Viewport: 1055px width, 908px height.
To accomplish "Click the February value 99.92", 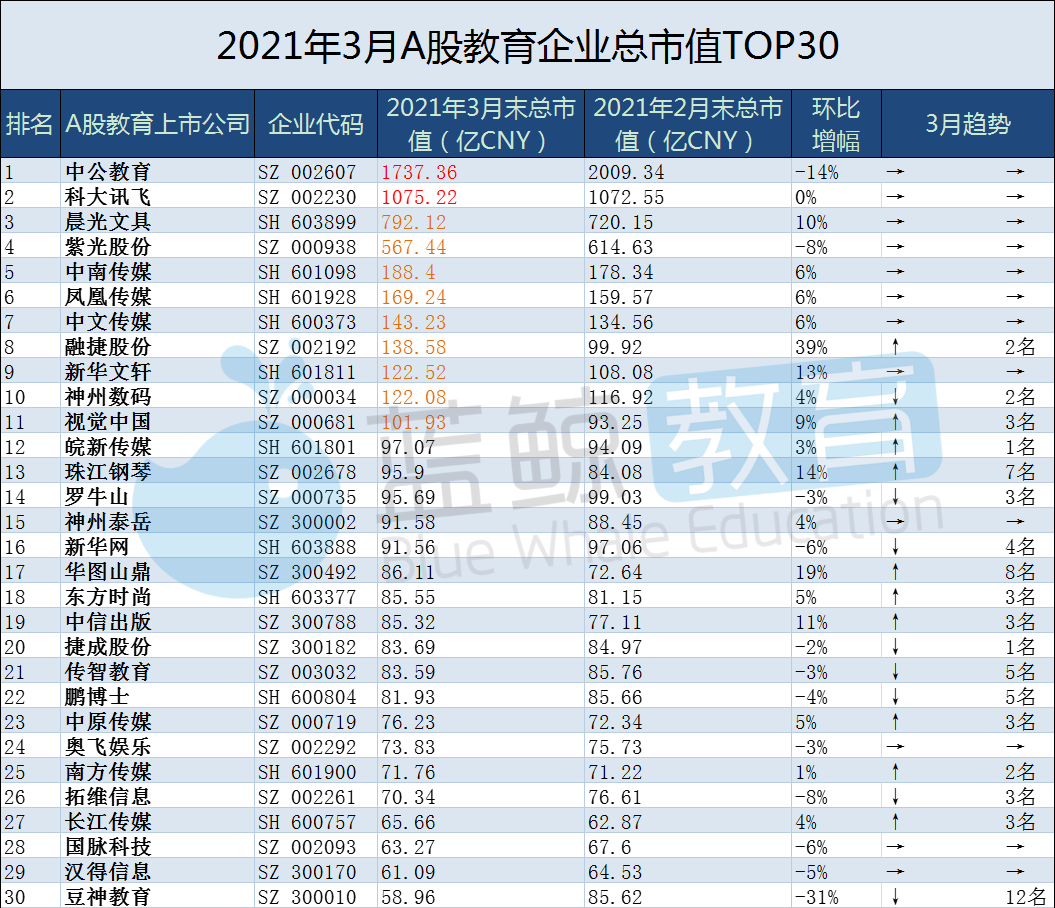I will 616,347.
